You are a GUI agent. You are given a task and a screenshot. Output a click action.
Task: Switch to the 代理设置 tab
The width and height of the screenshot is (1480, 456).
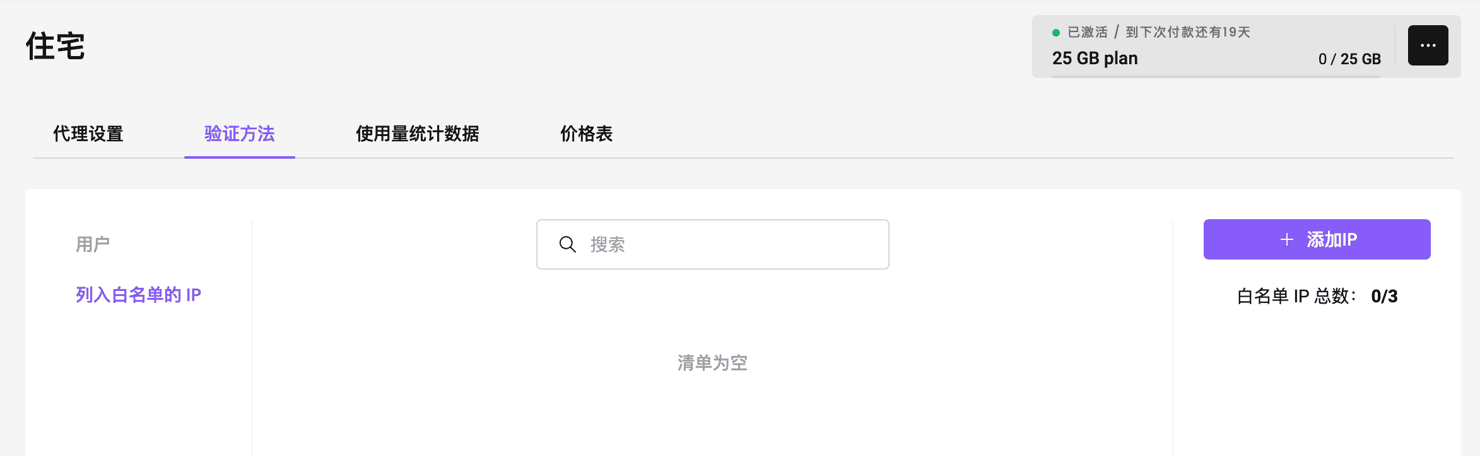[x=88, y=134]
